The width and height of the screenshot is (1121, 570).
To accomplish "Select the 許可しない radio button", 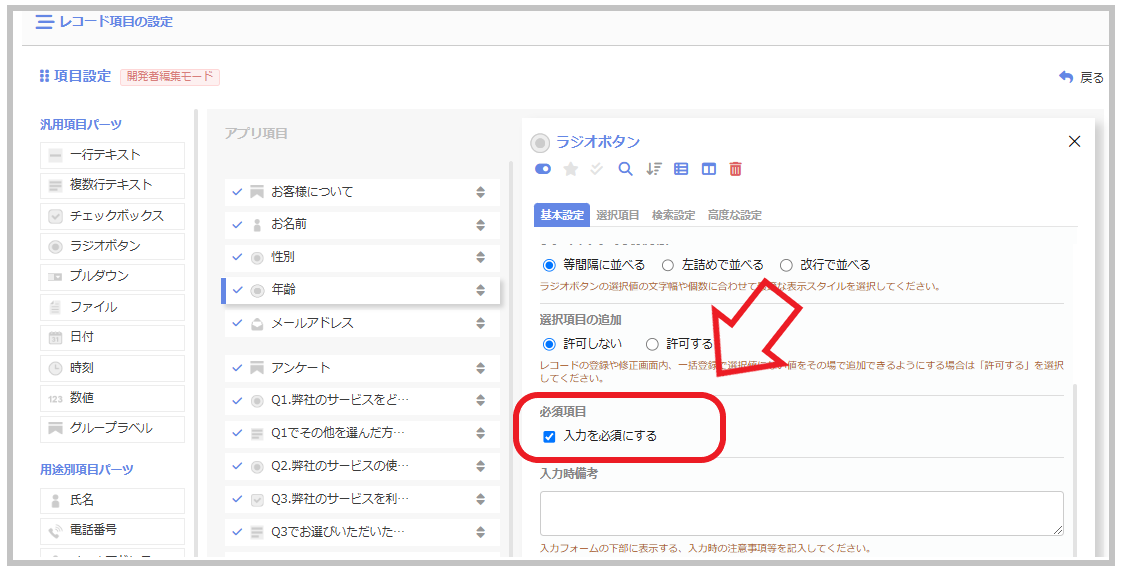I will pos(549,344).
